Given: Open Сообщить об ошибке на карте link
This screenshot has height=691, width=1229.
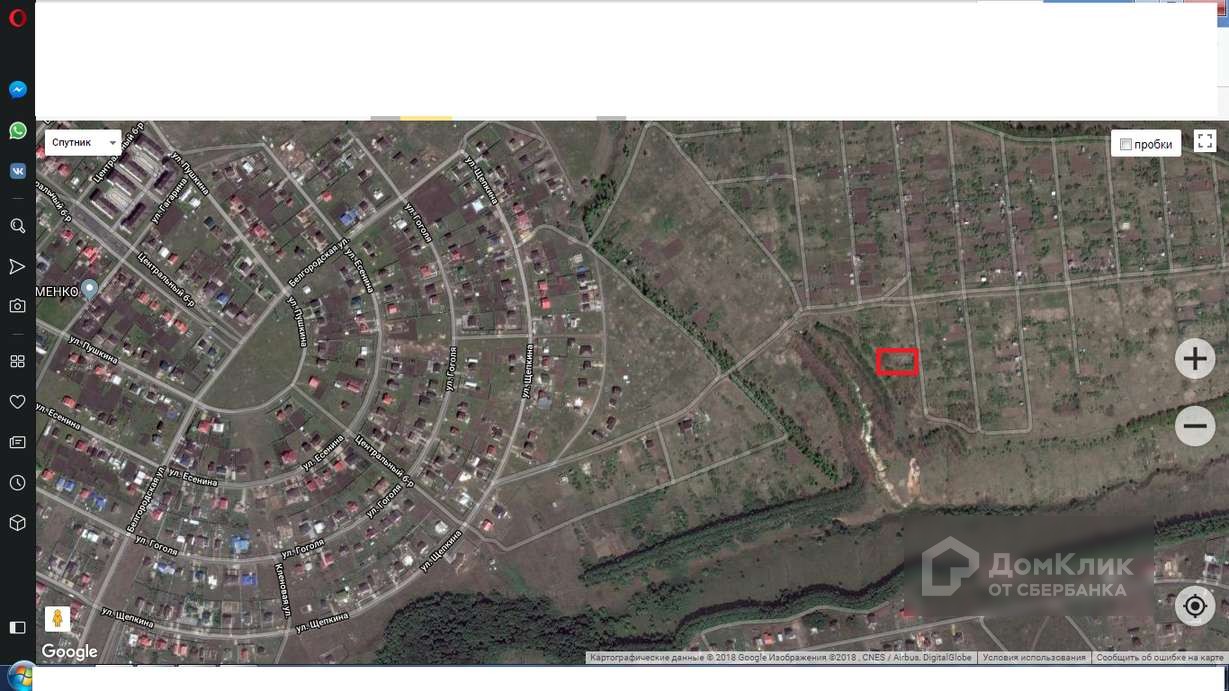Looking at the screenshot, I should point(1160,658).
